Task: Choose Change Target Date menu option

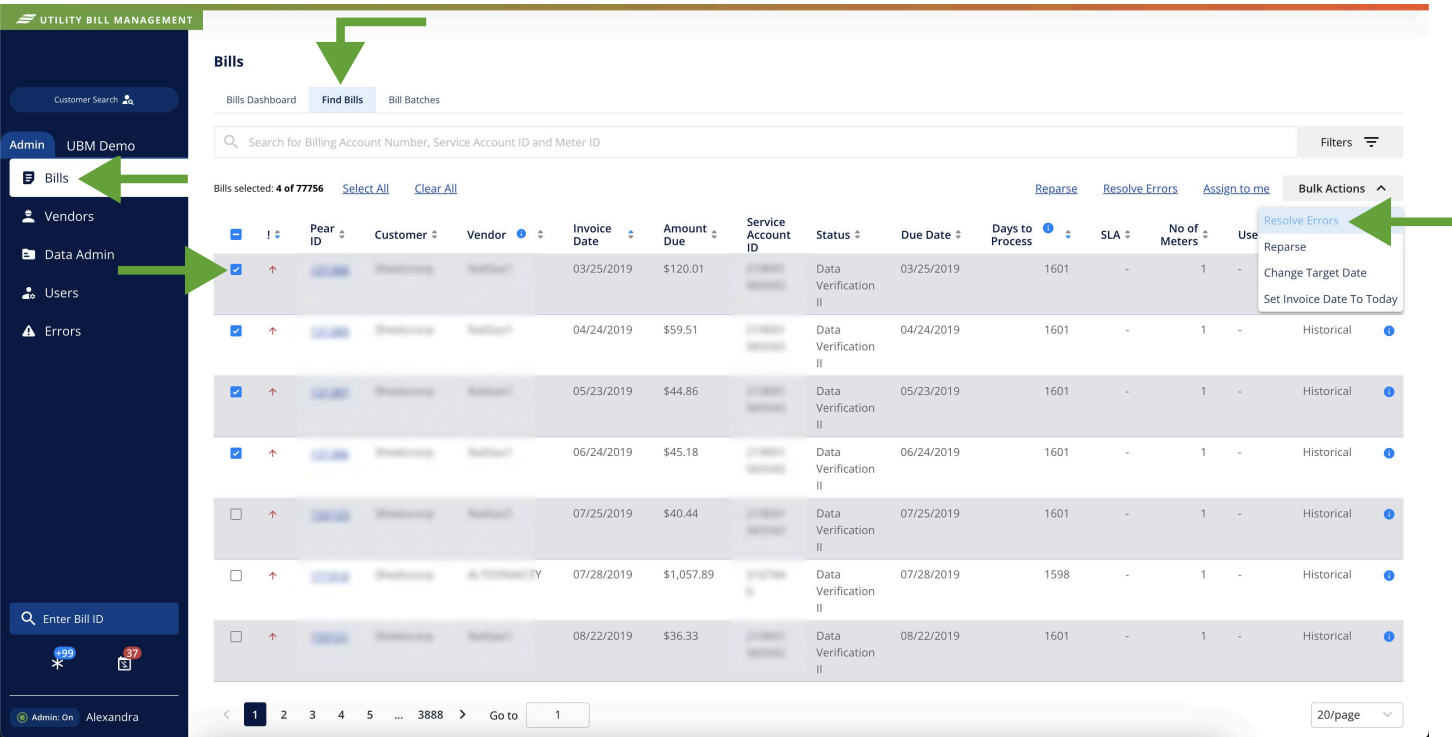Action: click(1315, 273)
